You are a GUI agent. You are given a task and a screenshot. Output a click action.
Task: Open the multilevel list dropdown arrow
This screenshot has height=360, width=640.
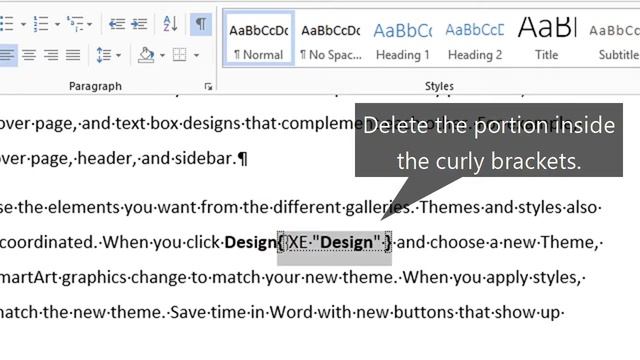pos(89,24)
